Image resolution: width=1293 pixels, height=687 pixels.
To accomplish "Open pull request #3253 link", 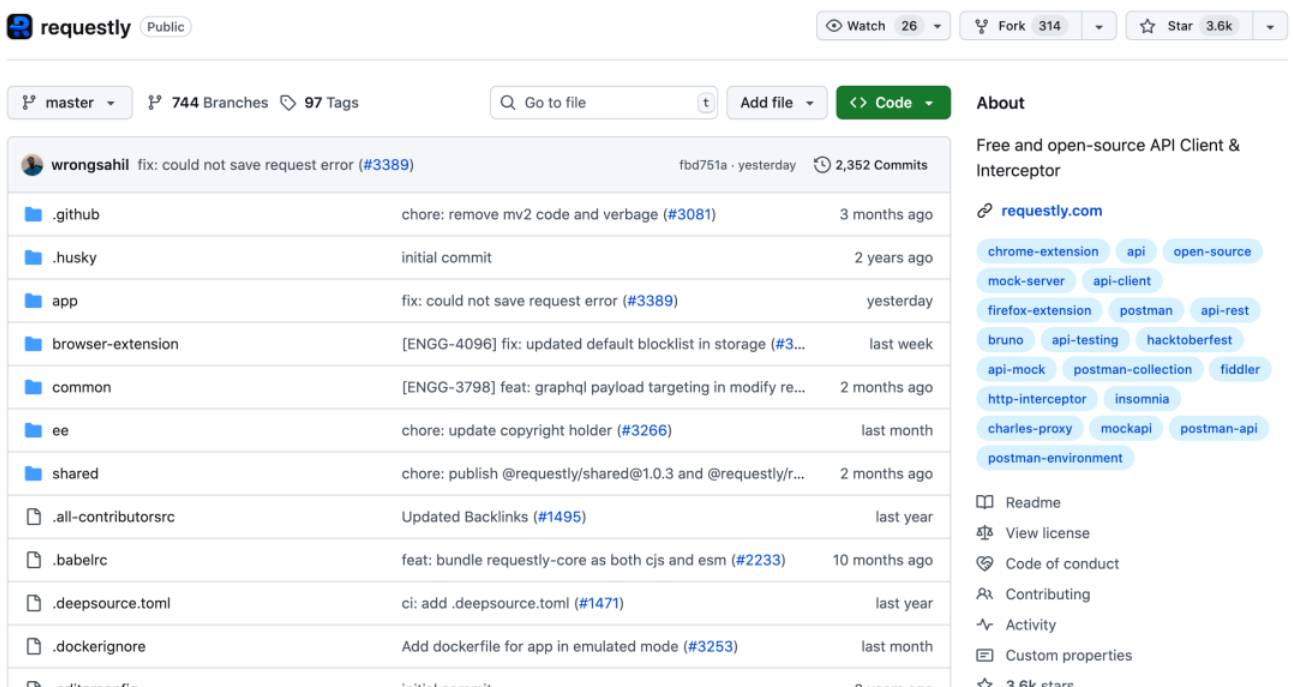I will coord(710,646).
